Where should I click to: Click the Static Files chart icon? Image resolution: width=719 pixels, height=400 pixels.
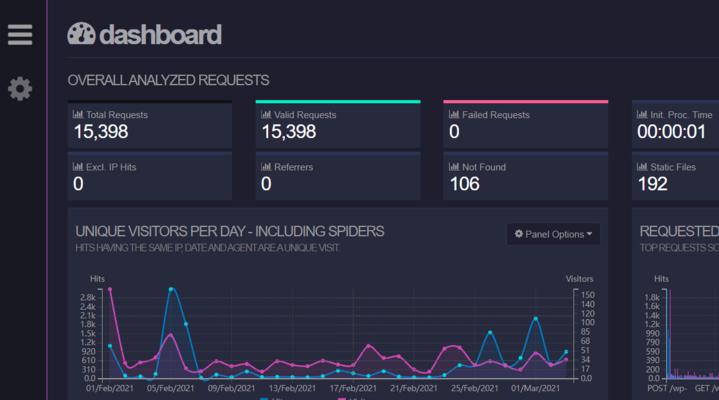[x=642, y=167]
